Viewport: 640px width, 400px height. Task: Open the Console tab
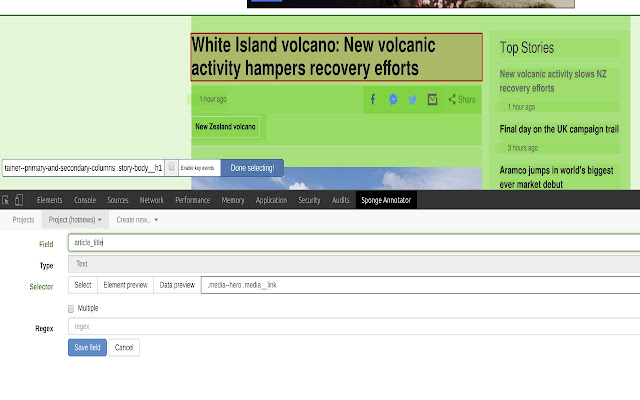pyautogui.click(x=85, y=200)
